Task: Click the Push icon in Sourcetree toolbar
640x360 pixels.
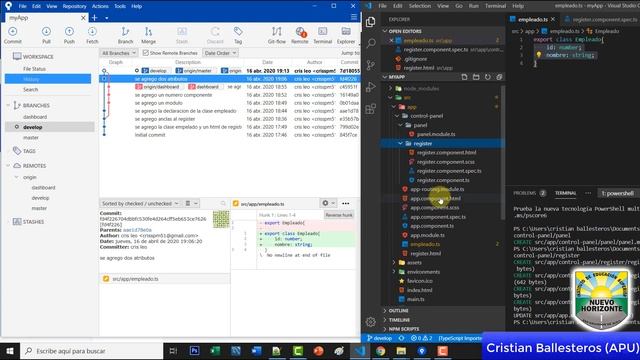Action: click(x=69, y=31)
